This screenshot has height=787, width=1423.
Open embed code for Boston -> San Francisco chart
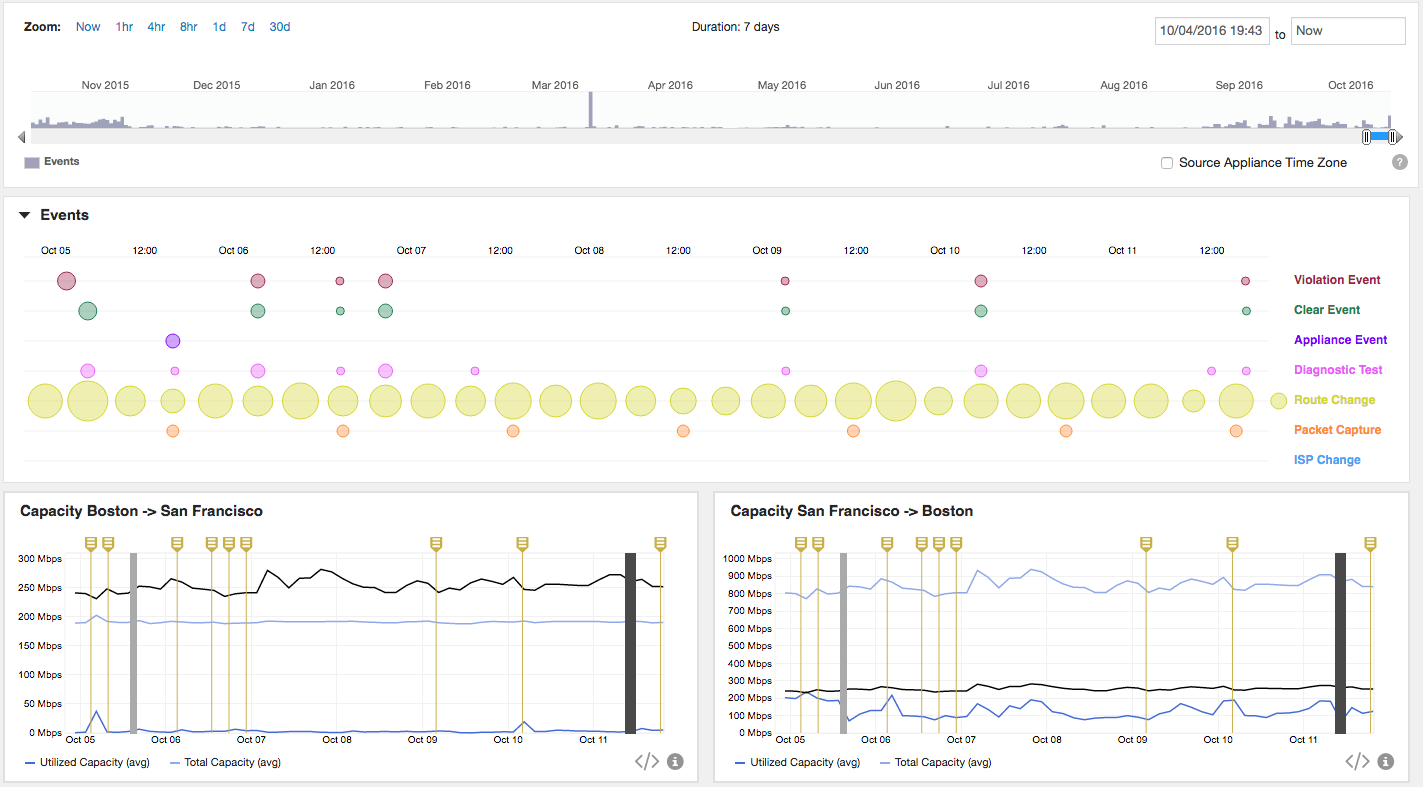[647, 762]
